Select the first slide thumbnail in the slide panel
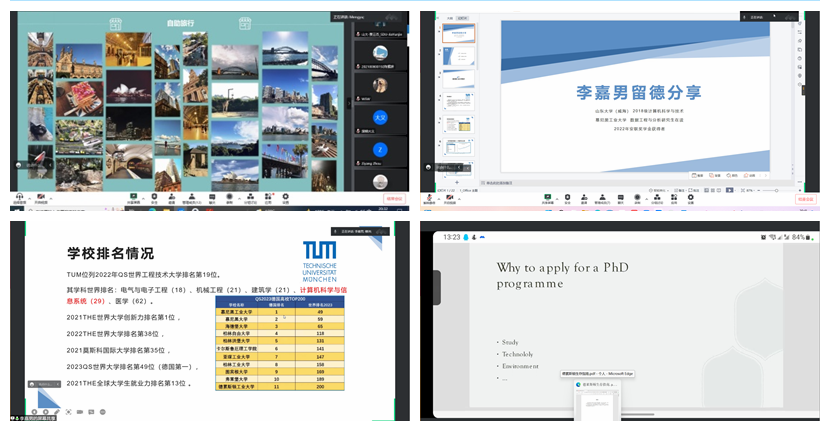The image size is (830, 430). (458, 35)
